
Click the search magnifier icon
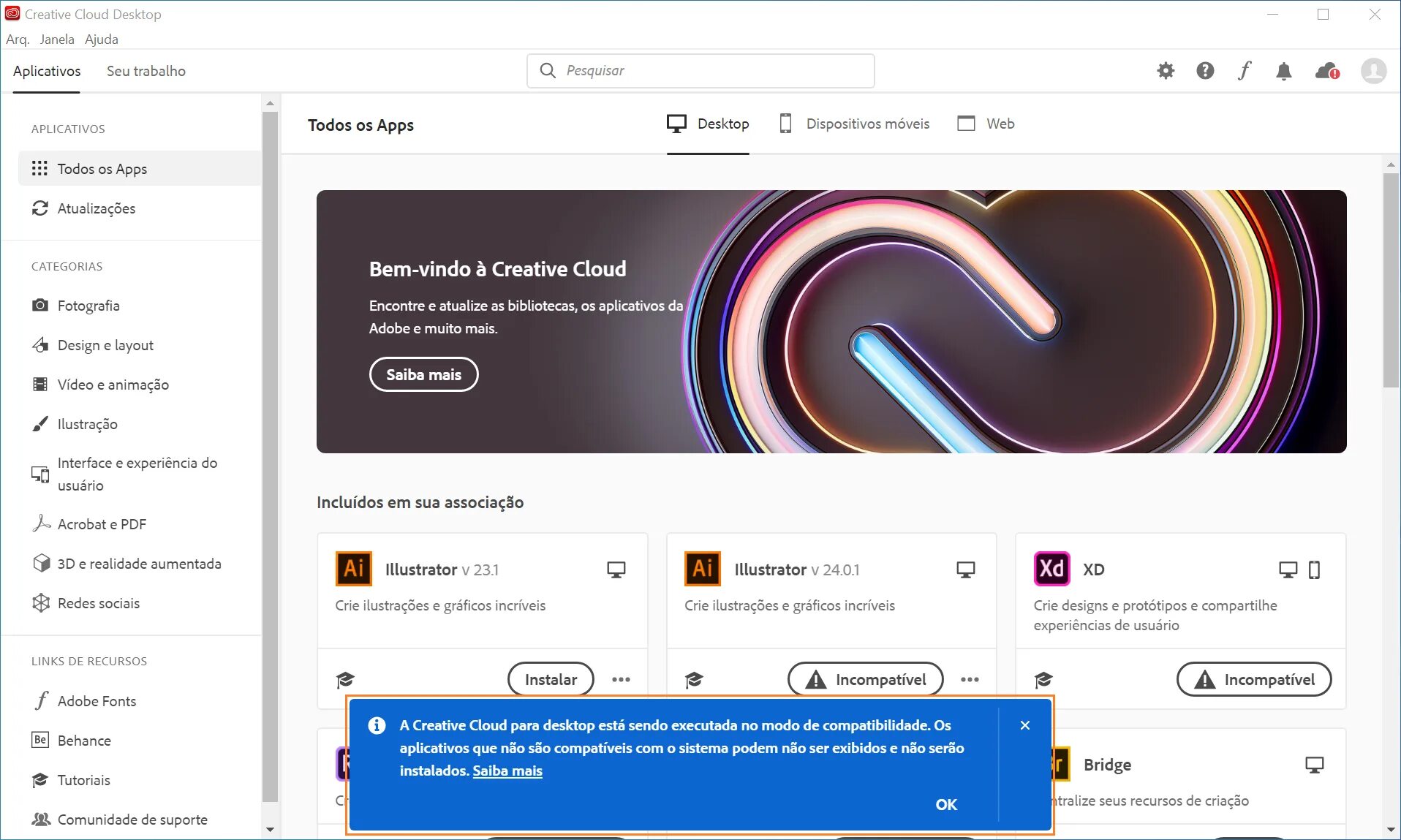(548, 70)
